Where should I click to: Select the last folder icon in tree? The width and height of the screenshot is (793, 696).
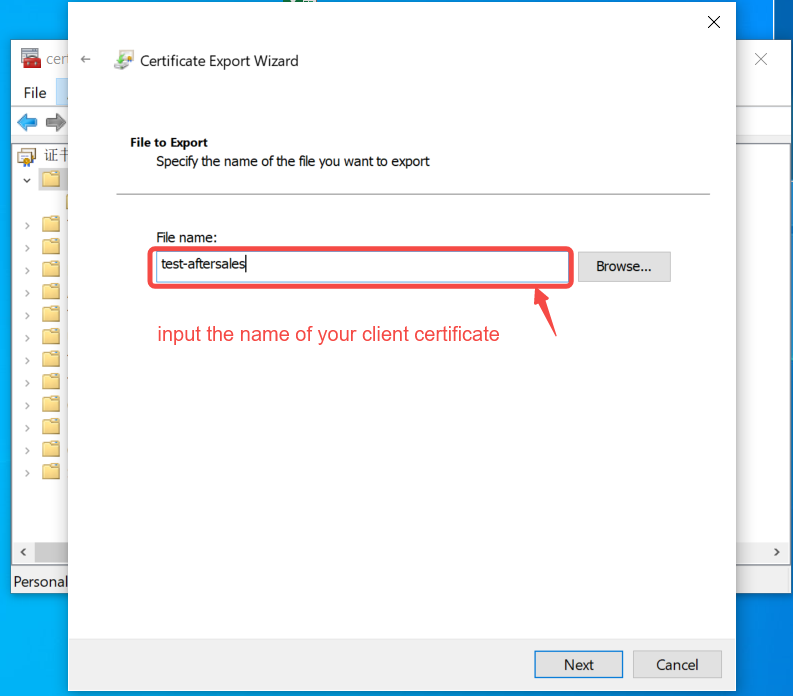pyautogui.click(x=51, y=471)
